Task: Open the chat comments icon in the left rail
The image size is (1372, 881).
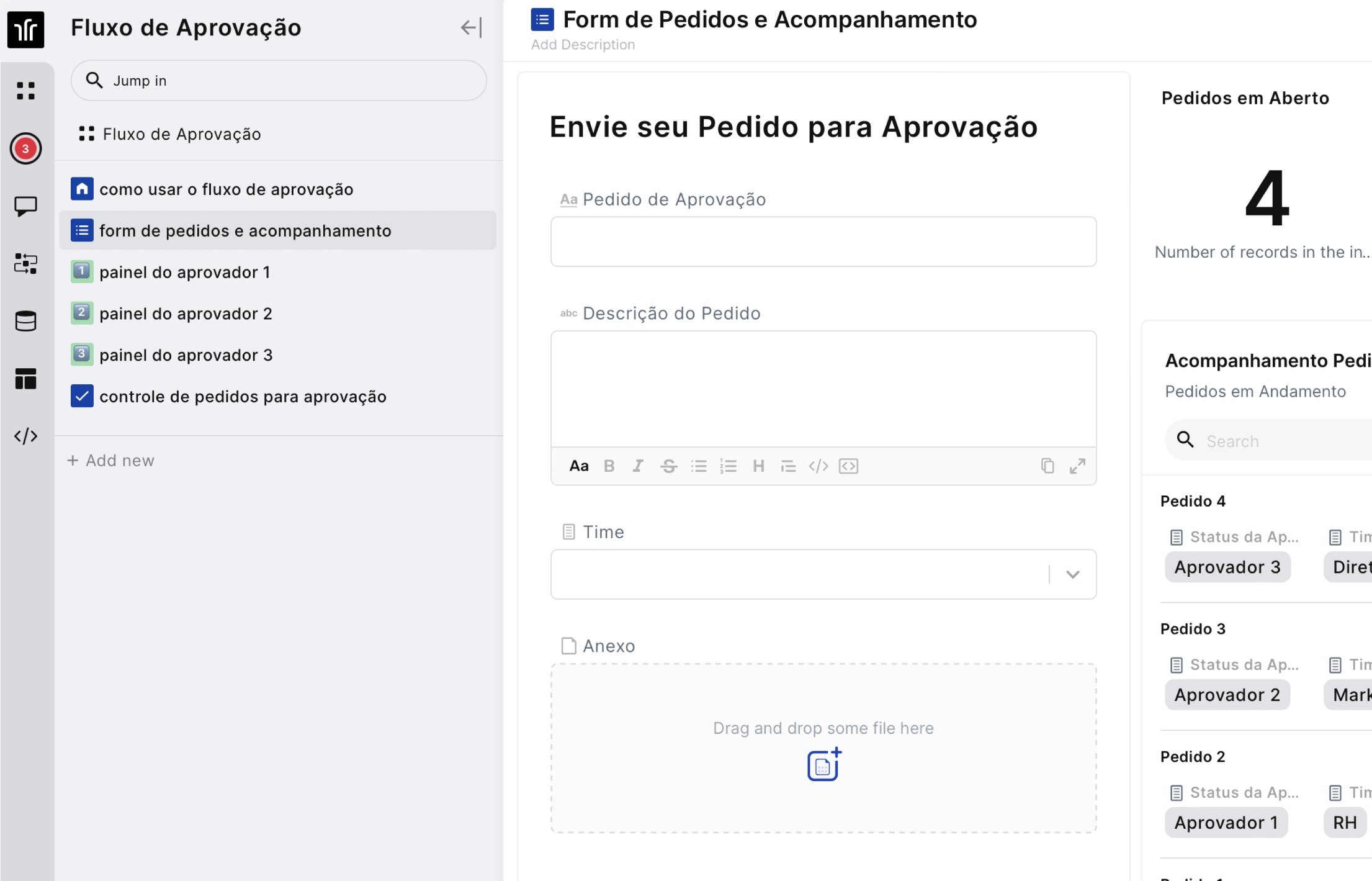Action: pyautogui.click(x=25, y=206)
